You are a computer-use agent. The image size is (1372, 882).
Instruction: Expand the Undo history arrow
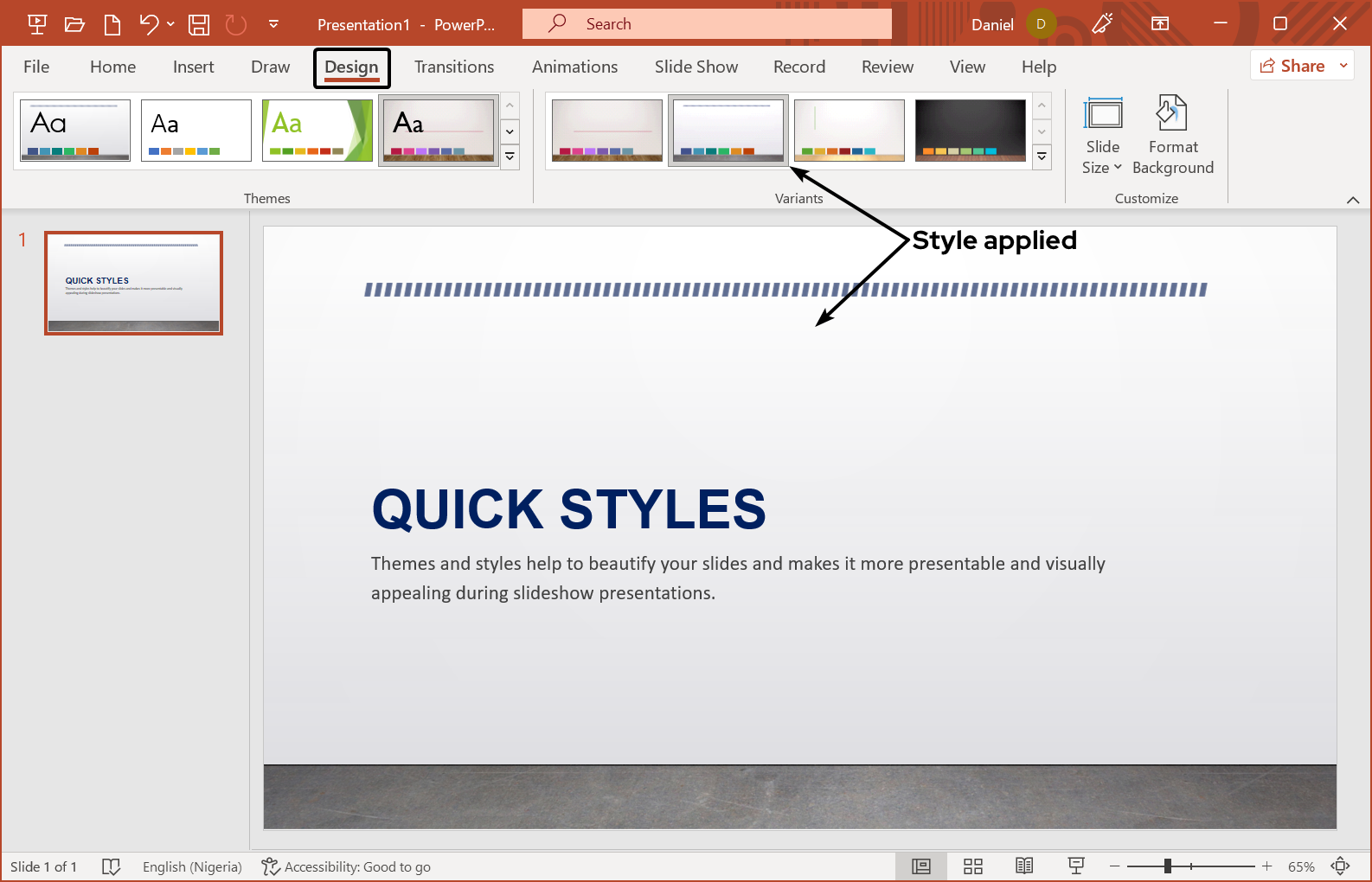point(170,24)
